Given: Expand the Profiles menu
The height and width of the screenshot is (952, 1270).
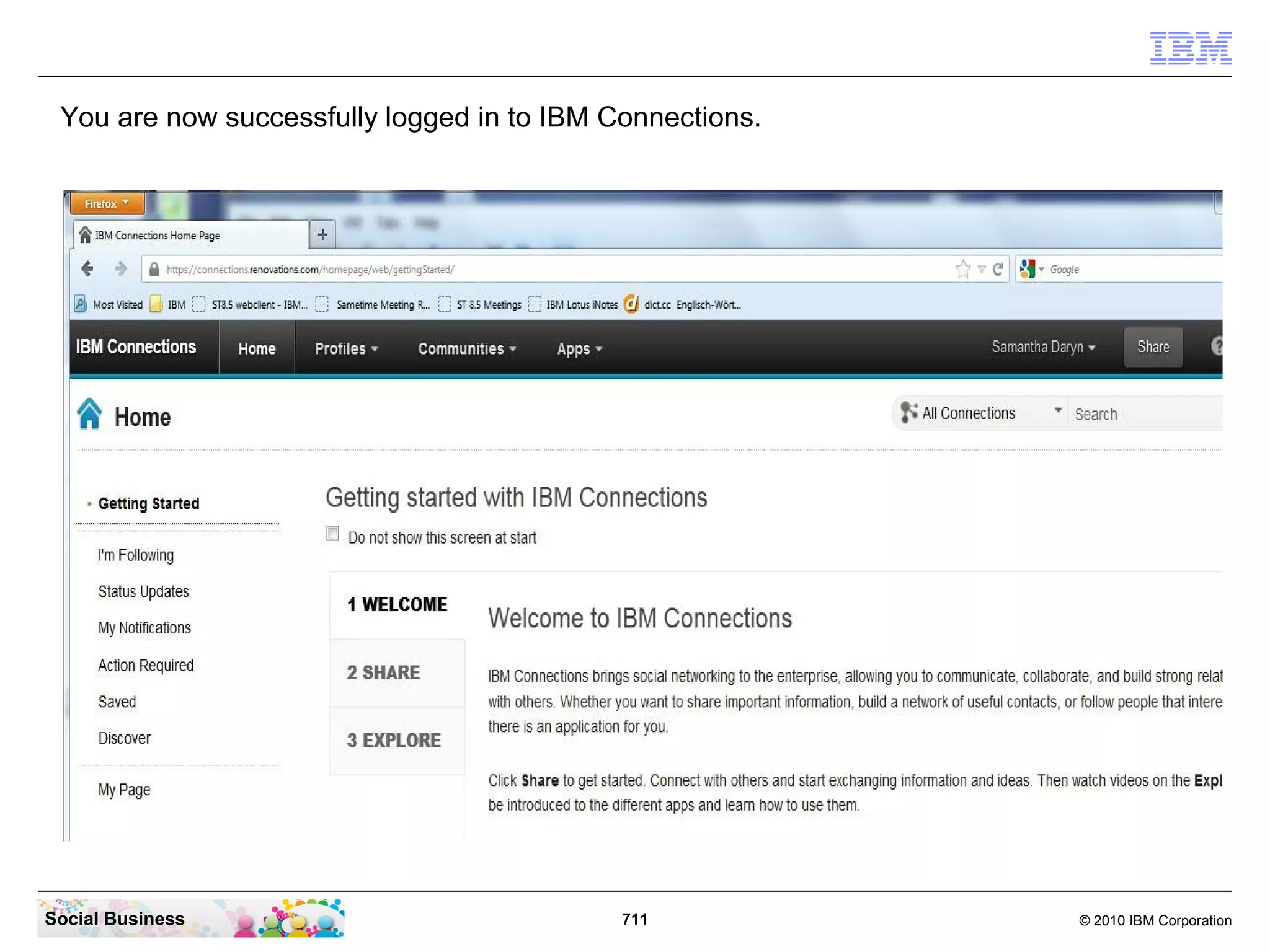Looking at the screenshot, I should [x=346, y=348].
